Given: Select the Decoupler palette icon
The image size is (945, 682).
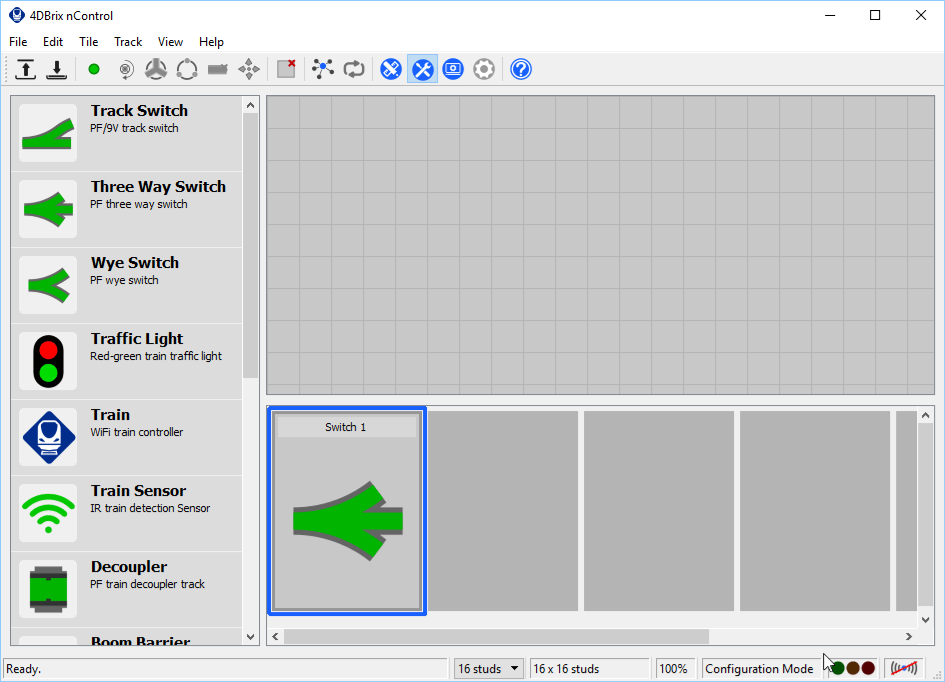Looking at the screenshot, I should click(48, 589).
